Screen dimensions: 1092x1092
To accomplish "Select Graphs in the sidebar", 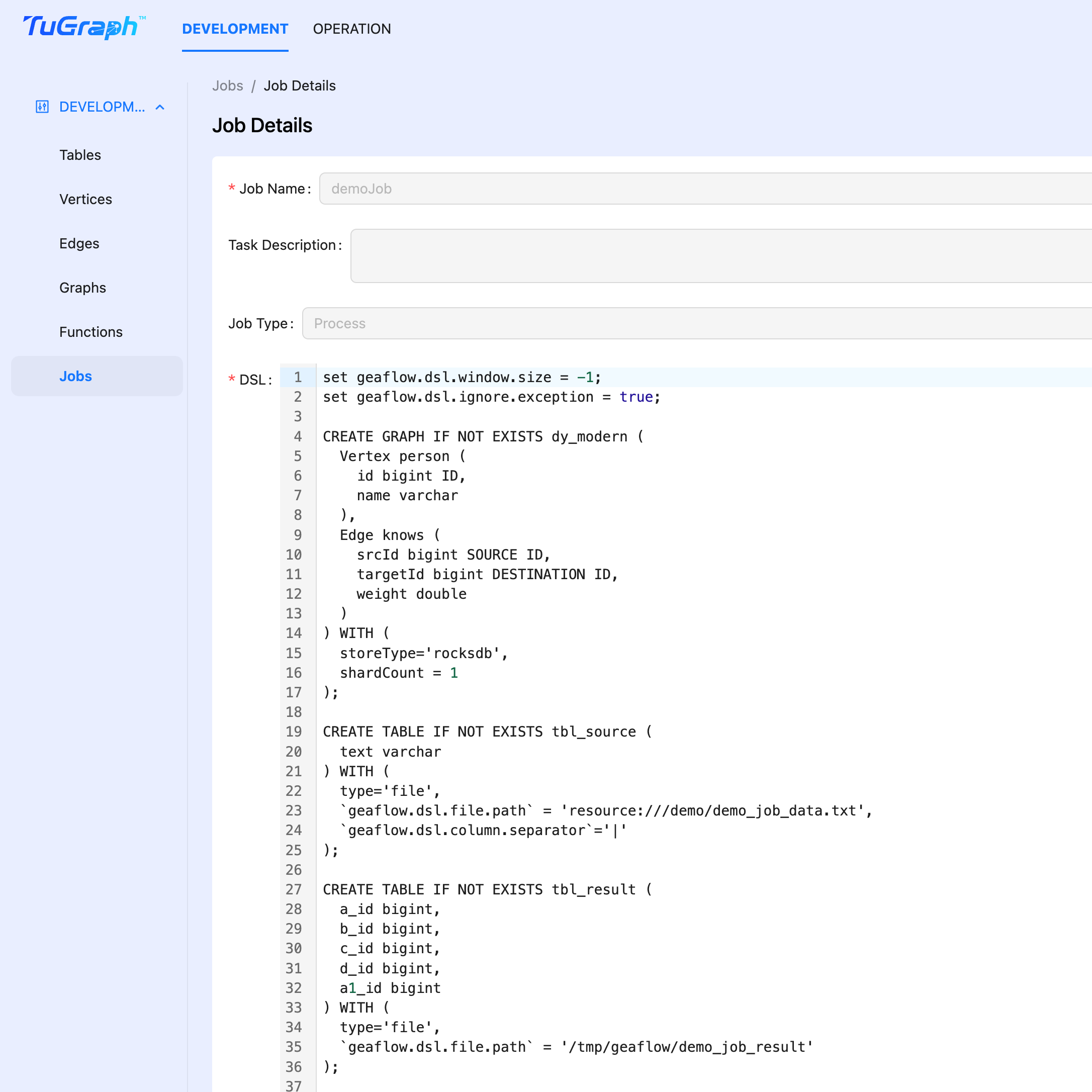I will point(82,287).
